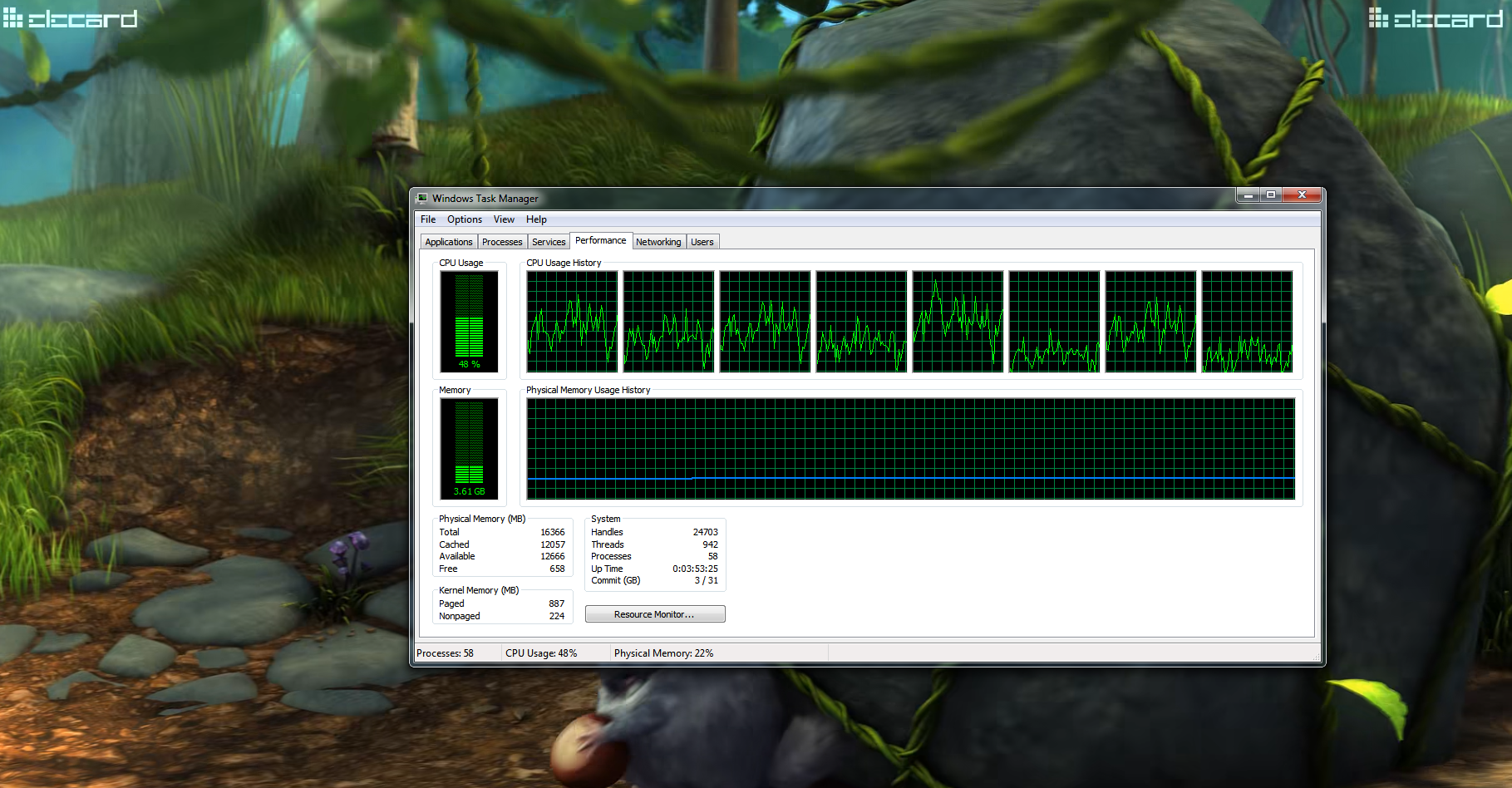Viewport: 1512px width, 788px height.
Task: Click the Total physical memory value 16366
Action: 553,532
